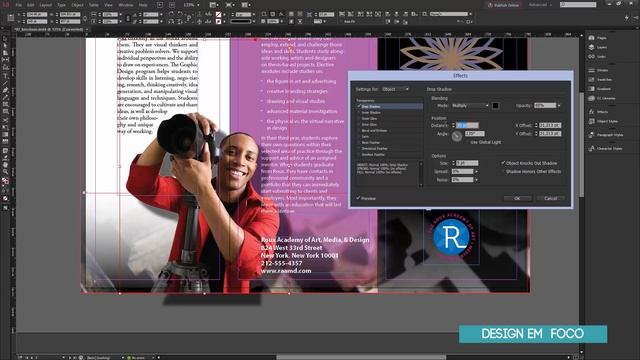Toggle the Drop Shadow effect checkbox

point(359,107)
